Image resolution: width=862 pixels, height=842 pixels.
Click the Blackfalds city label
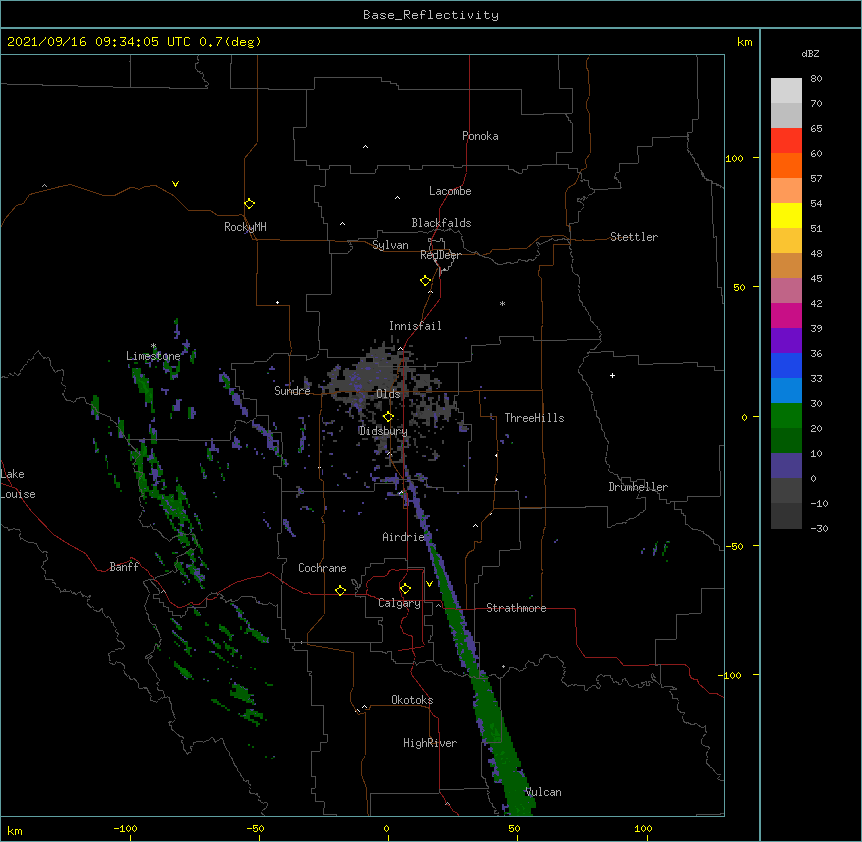coord(441,223)
